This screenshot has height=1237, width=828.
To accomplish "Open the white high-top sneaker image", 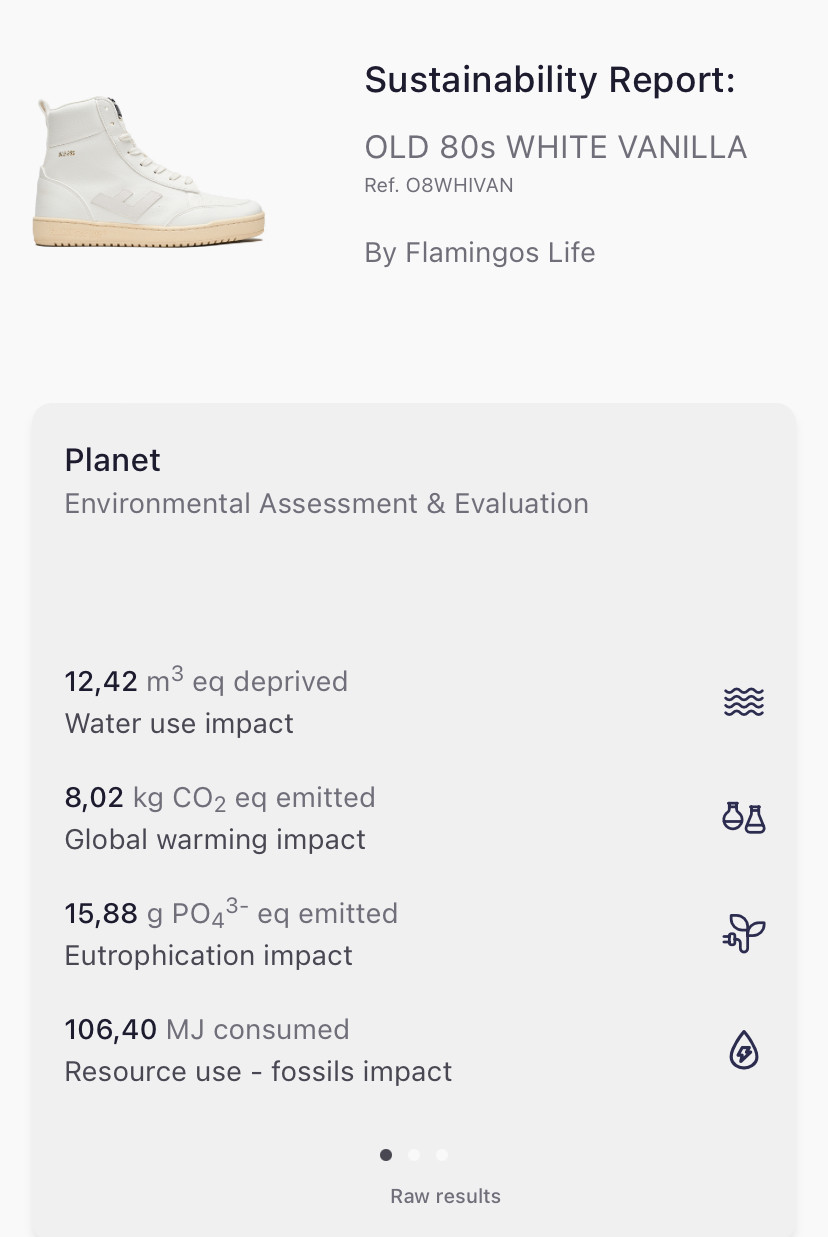I will click(x=151, y=172).
